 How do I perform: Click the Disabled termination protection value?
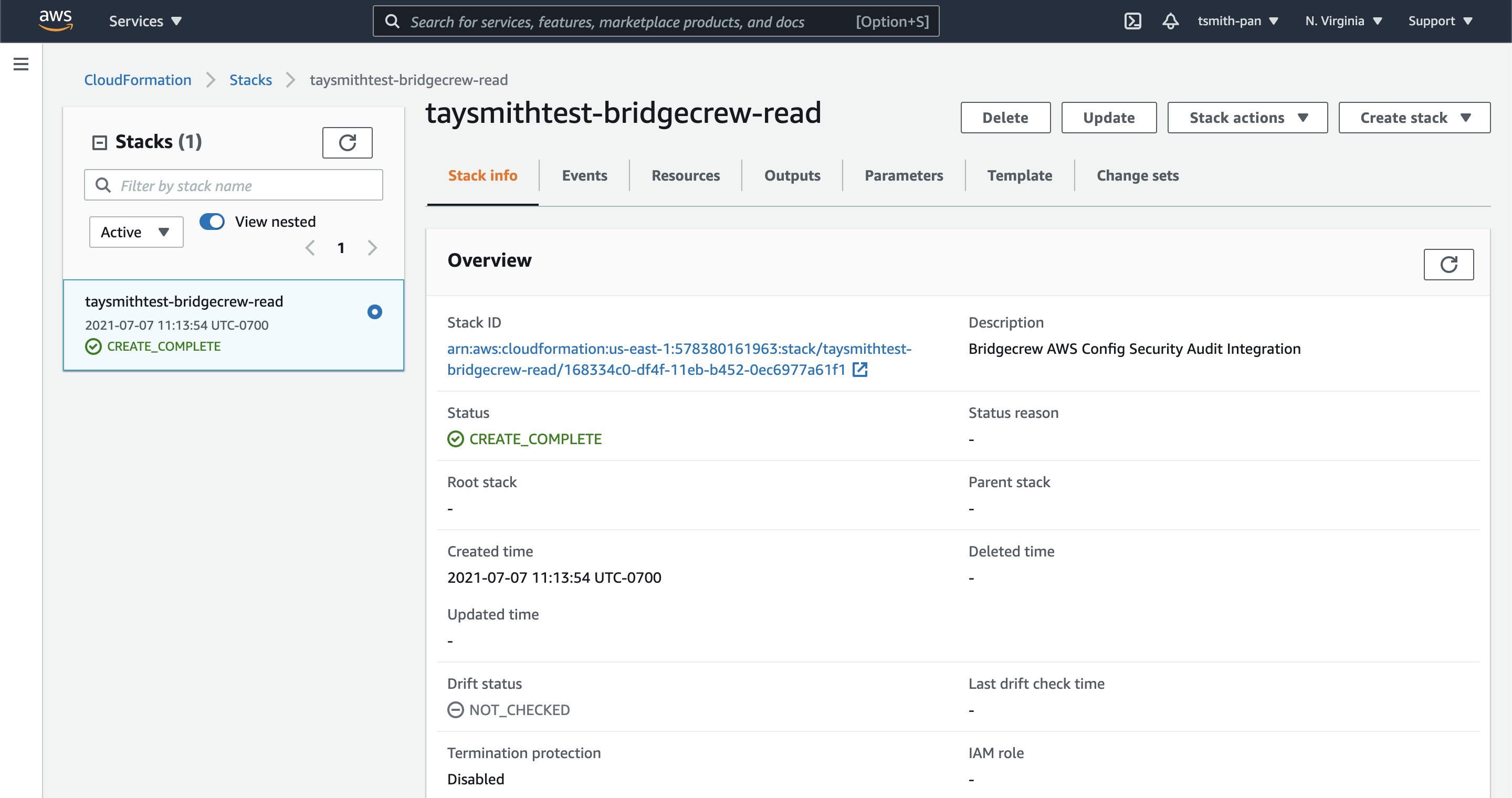[476, 779]
